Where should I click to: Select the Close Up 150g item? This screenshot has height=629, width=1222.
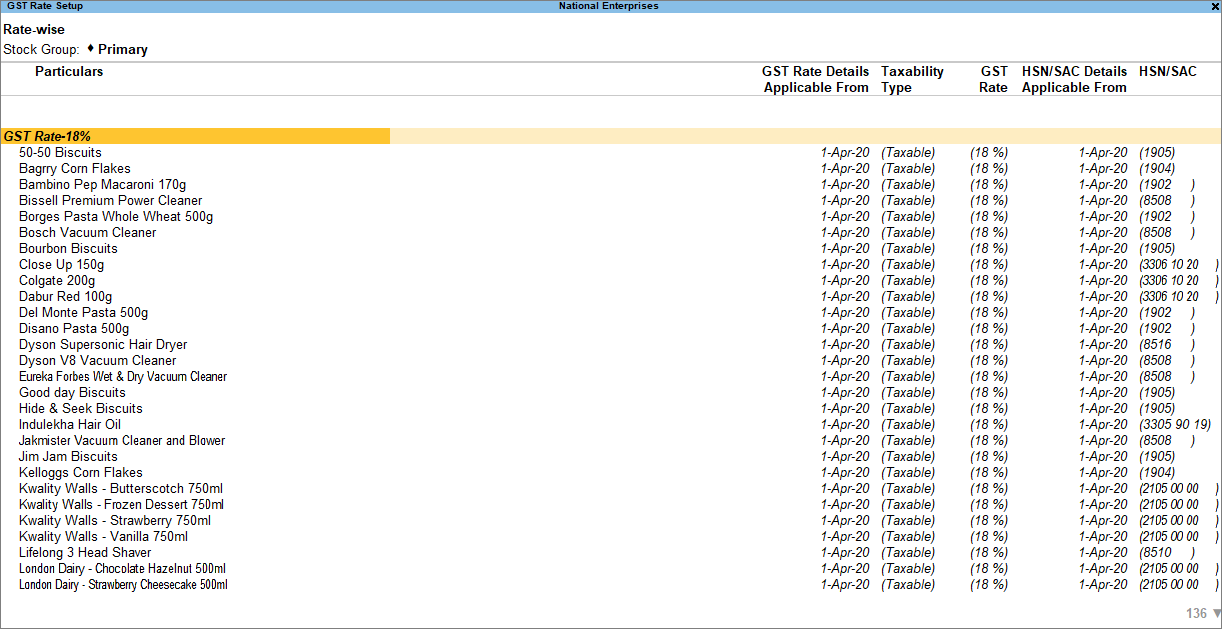(x=61, y=264)
